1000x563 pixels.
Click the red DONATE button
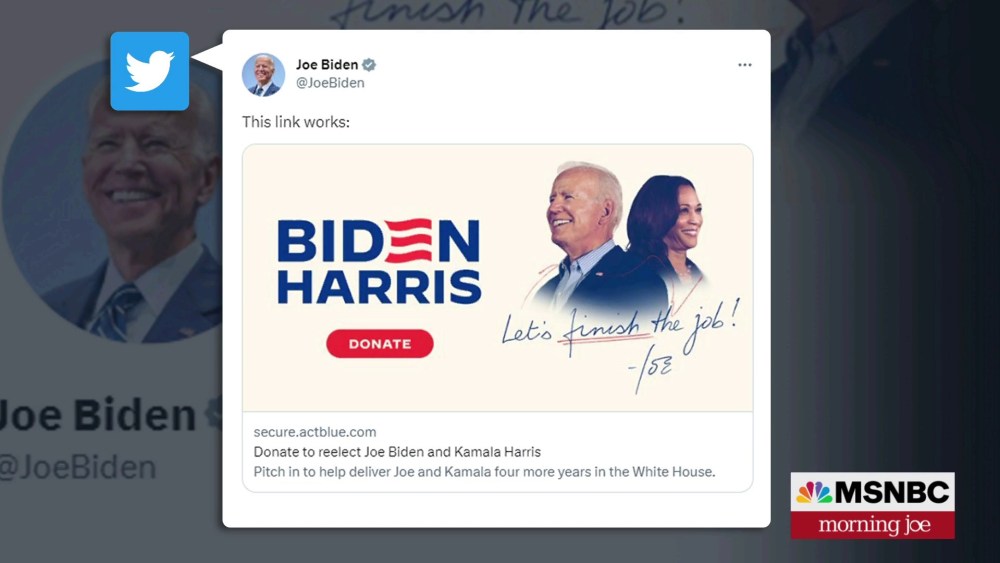pyautogui.click(x=380, y=344)
